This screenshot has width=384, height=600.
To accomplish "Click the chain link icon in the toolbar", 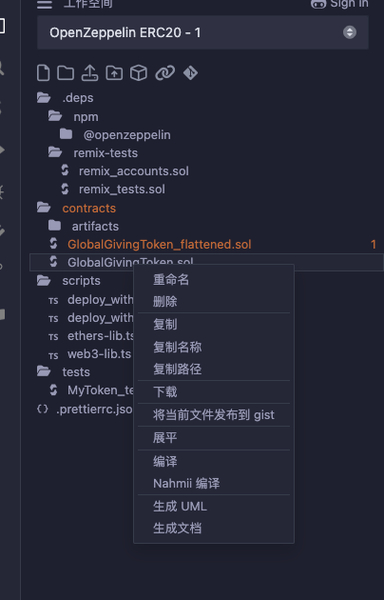I will [x=165, y=73].
